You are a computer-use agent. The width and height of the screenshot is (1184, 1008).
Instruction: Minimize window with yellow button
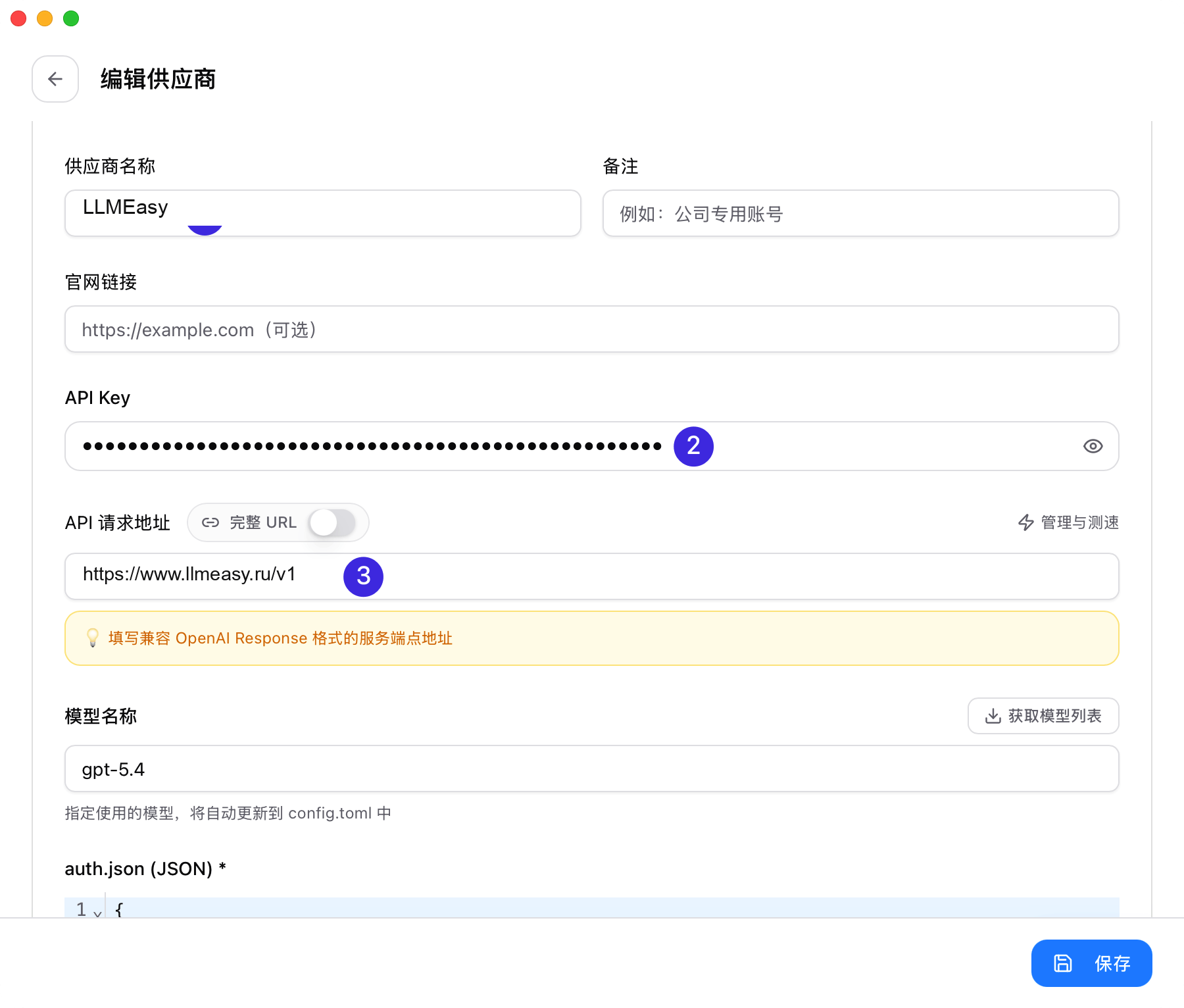pyautogui.click(x=45, y=18)
